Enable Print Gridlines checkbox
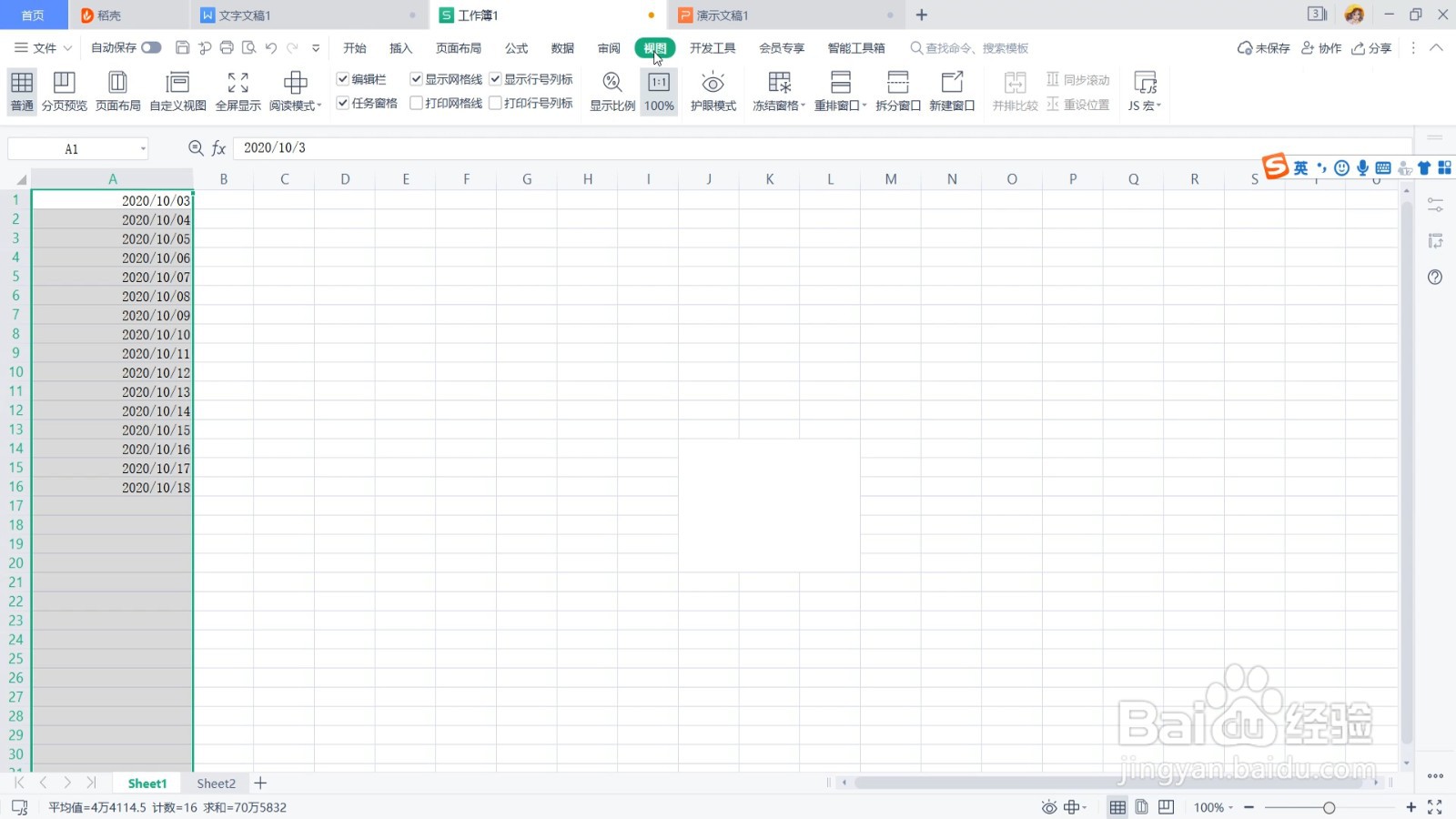Image resolution: width=1456 pixels, height=819 pixels. [x=416, y=103]
